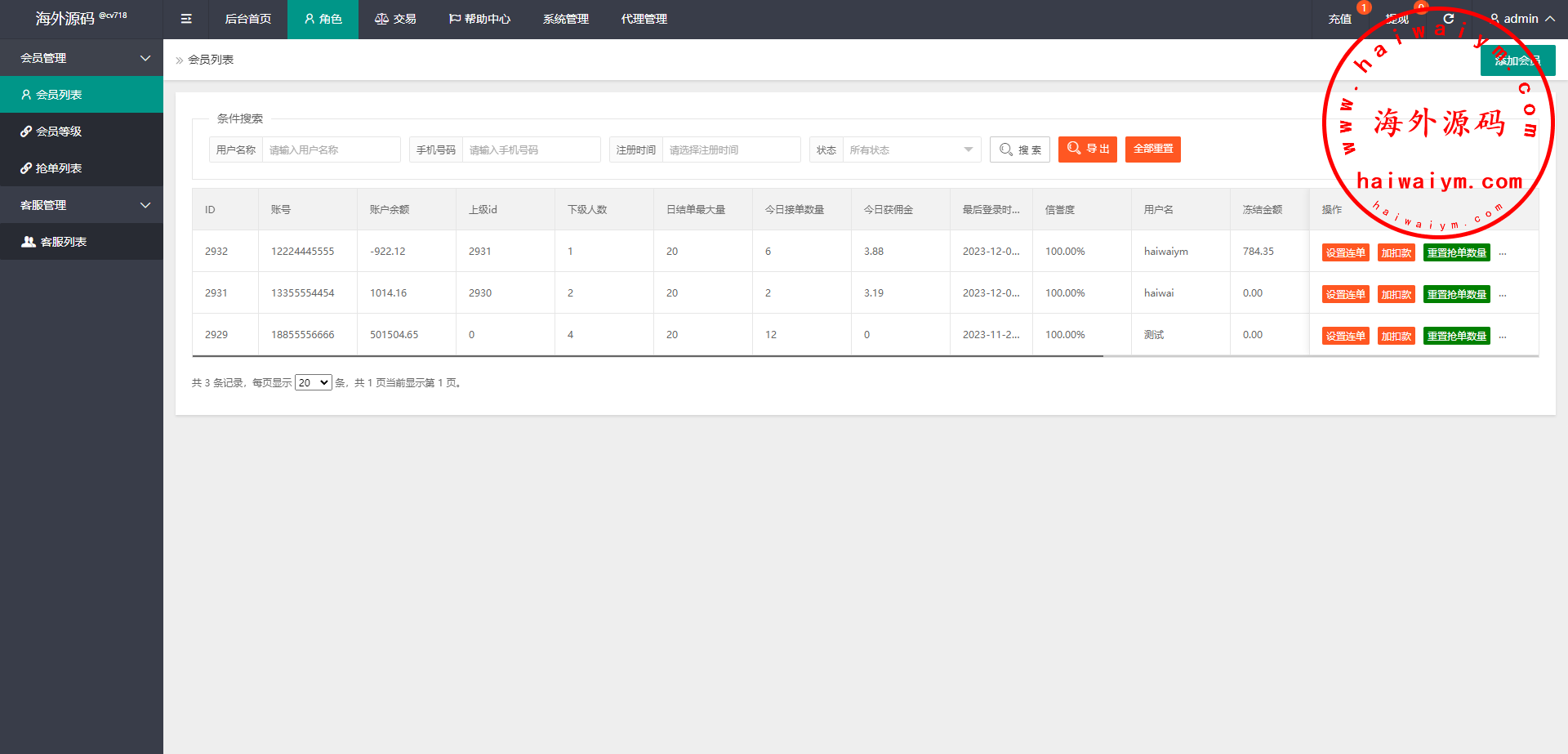Click more options ellipsis for row 2932
The width and height of the screenshot is (1568, 754).
(1503, 253)
